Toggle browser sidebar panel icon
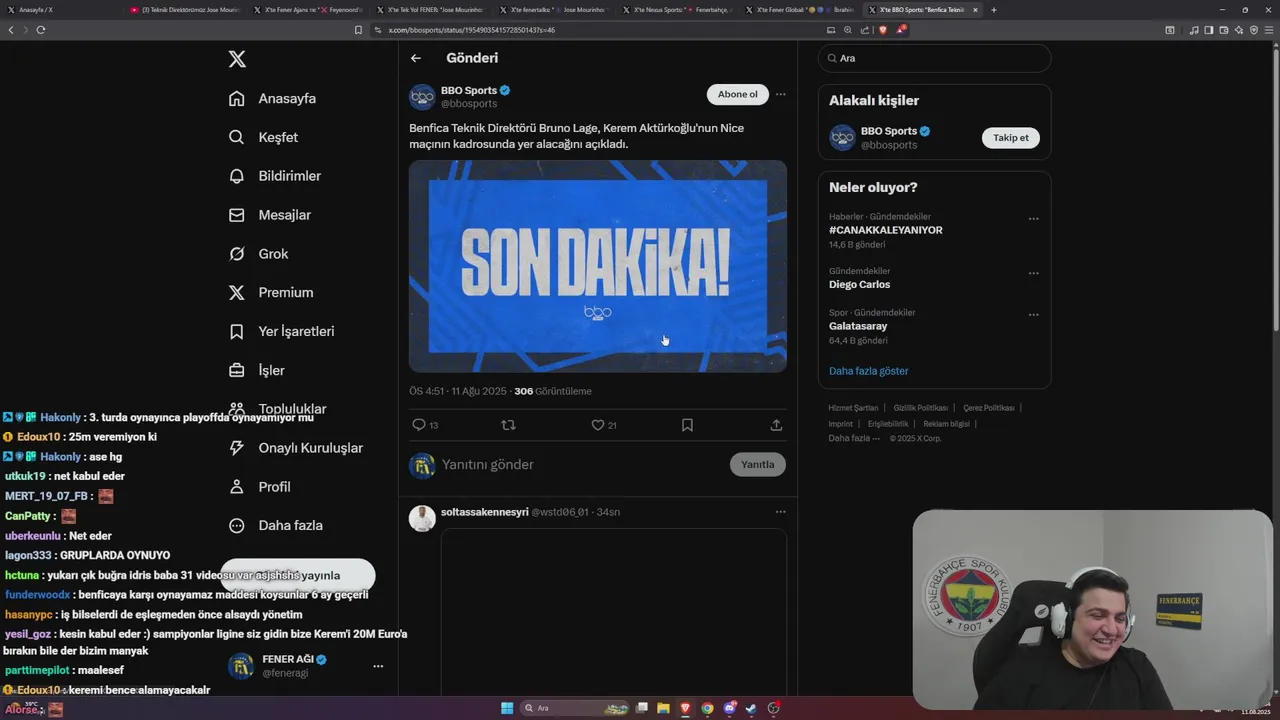 (1209, 30)
